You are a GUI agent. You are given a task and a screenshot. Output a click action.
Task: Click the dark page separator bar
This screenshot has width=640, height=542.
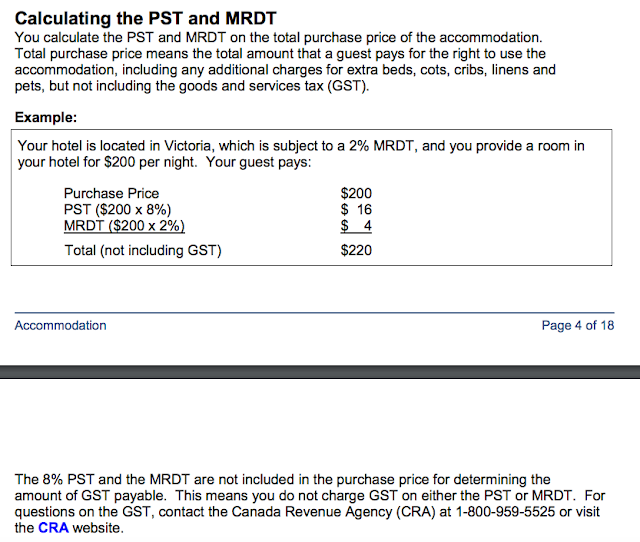point(320,372)
